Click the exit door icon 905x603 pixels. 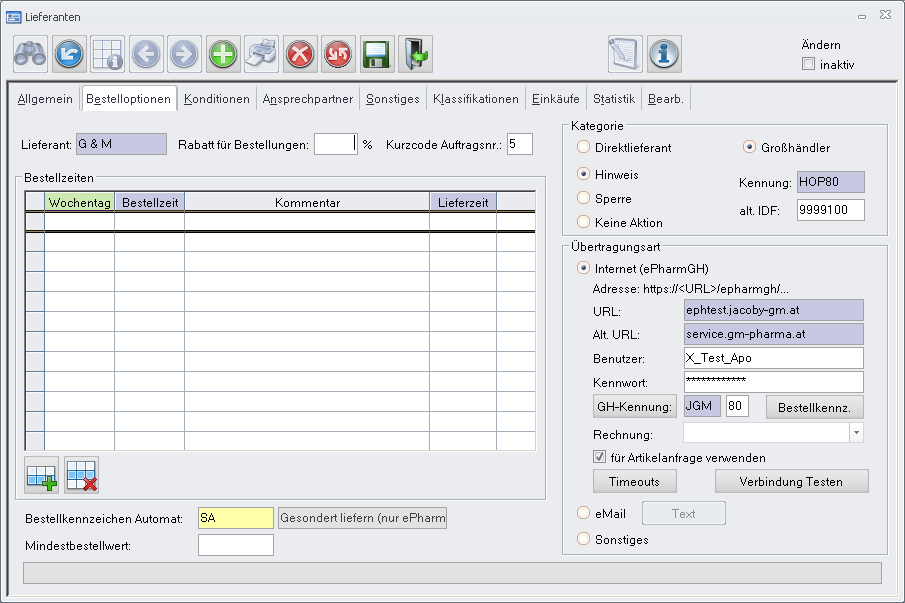[415, 54]
